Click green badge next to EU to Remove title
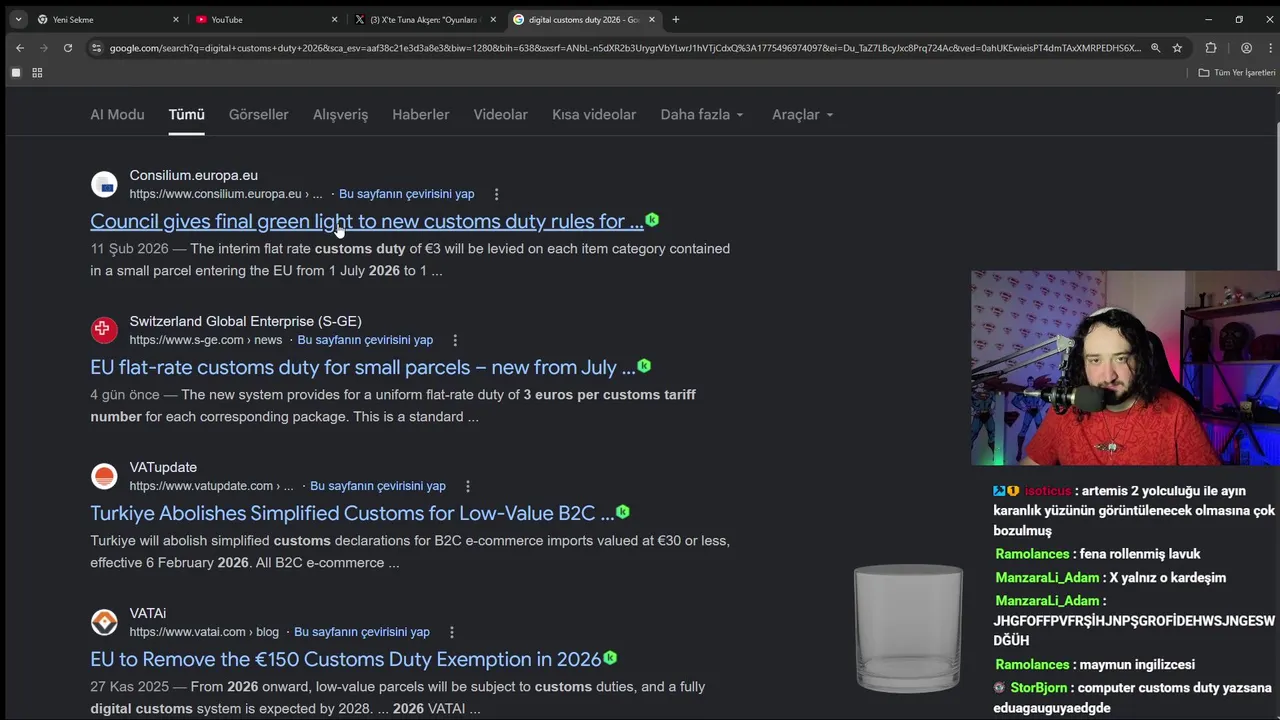Viewport: 1280px width, 720px height. (610, 658)
